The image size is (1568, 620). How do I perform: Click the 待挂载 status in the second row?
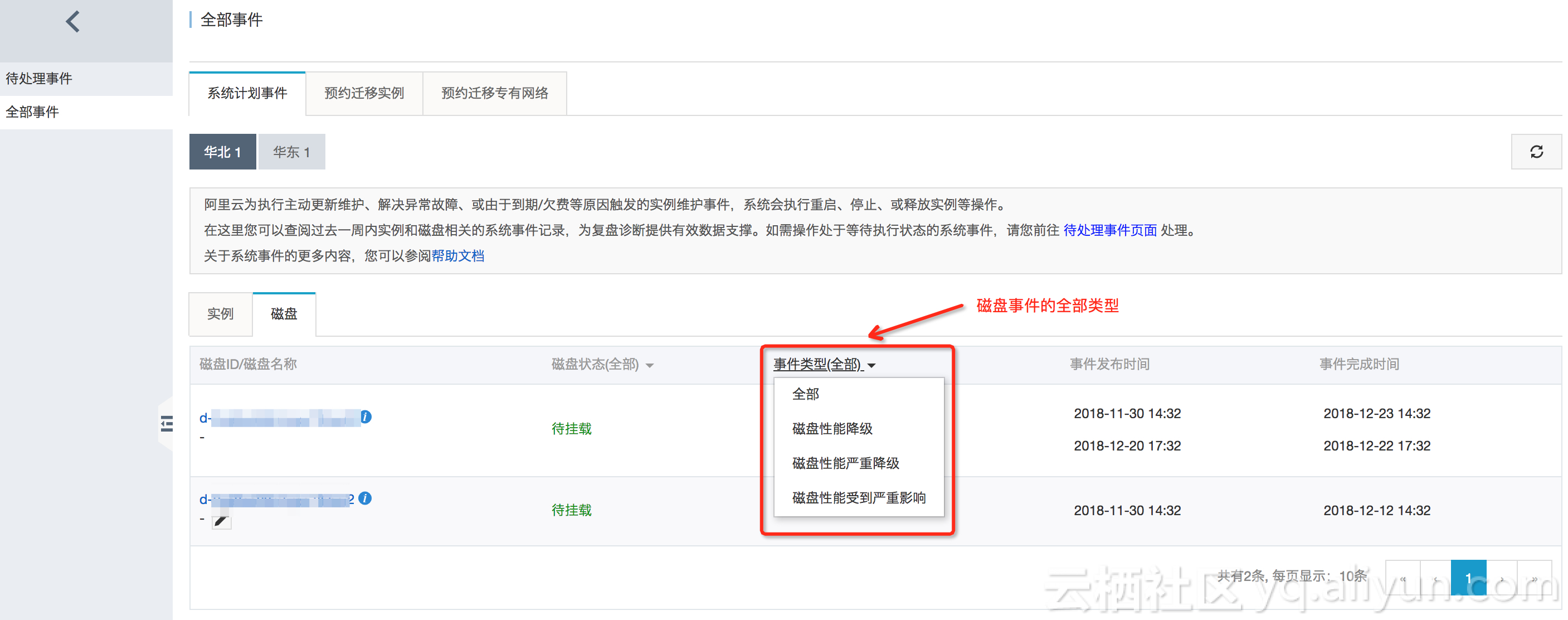click(571, 510)
